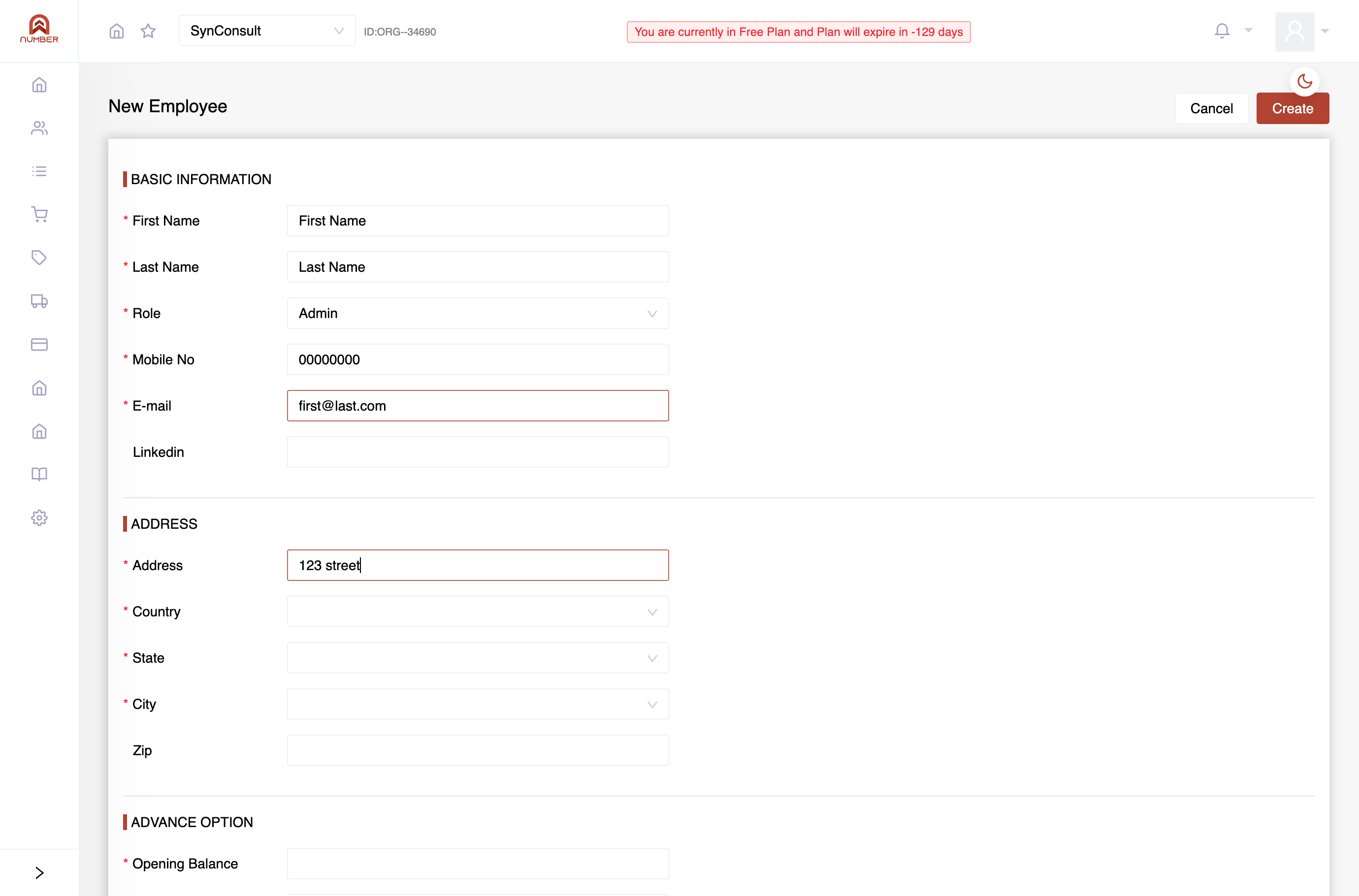Screen dimensions: 1359x896
Task: Click the Cancel button
Action: (1211, 108)
